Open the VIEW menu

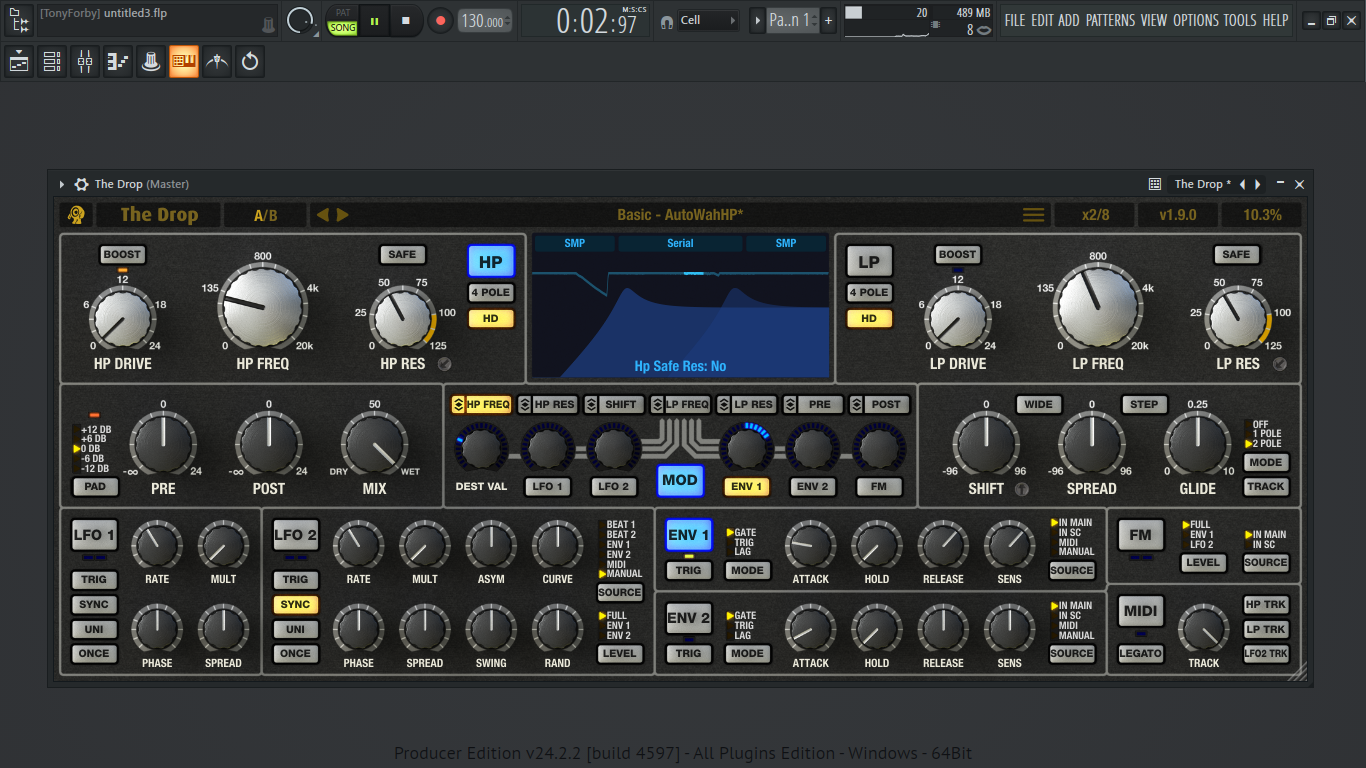coord(1154,20)
